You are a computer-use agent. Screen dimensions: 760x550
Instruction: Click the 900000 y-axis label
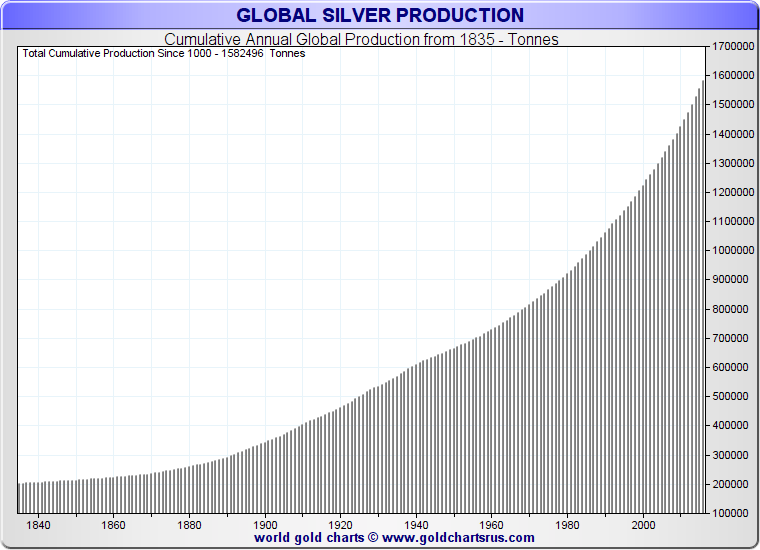730,279
